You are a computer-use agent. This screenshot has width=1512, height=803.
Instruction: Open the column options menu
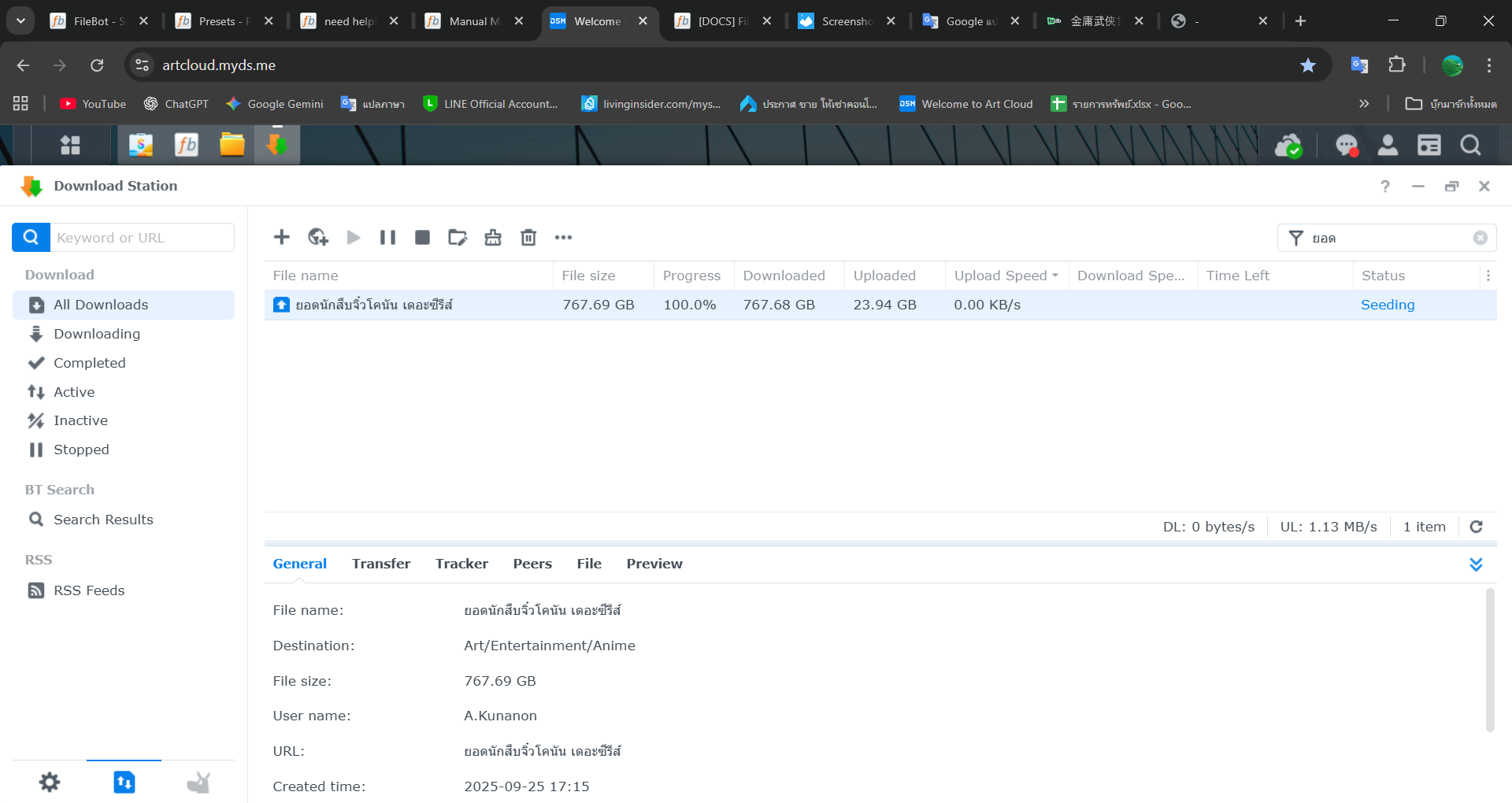(x=1488, y=276)
